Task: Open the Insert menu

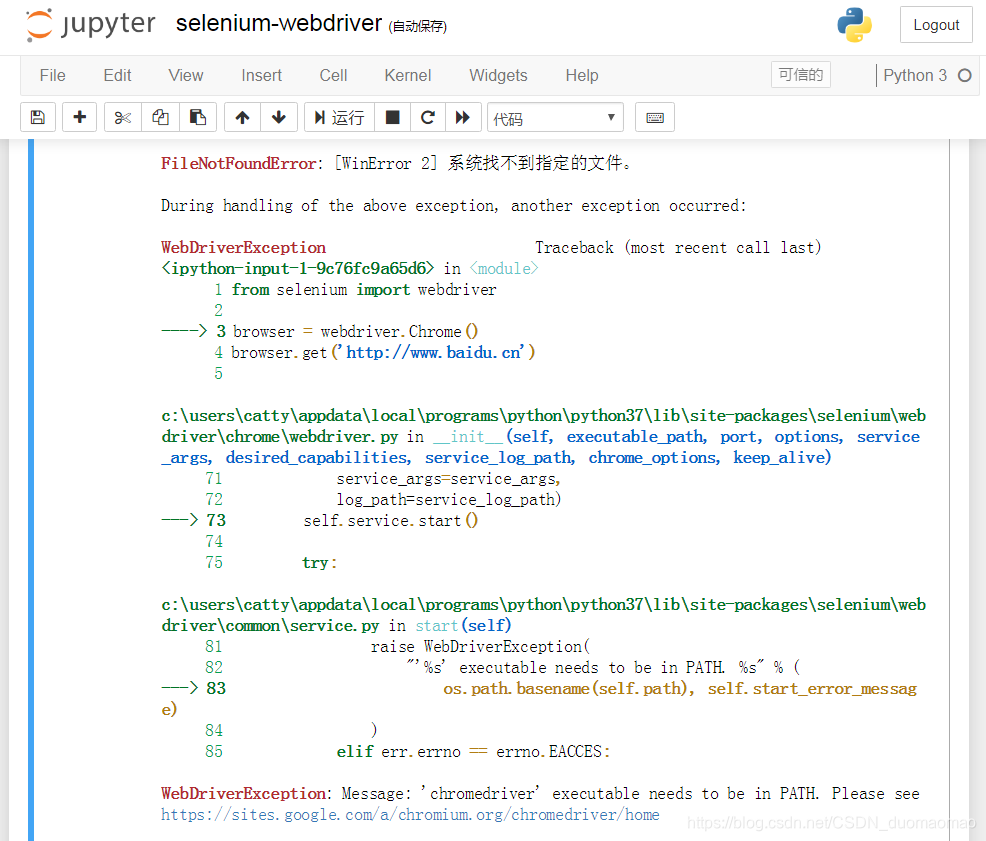Action: (262, 75)
